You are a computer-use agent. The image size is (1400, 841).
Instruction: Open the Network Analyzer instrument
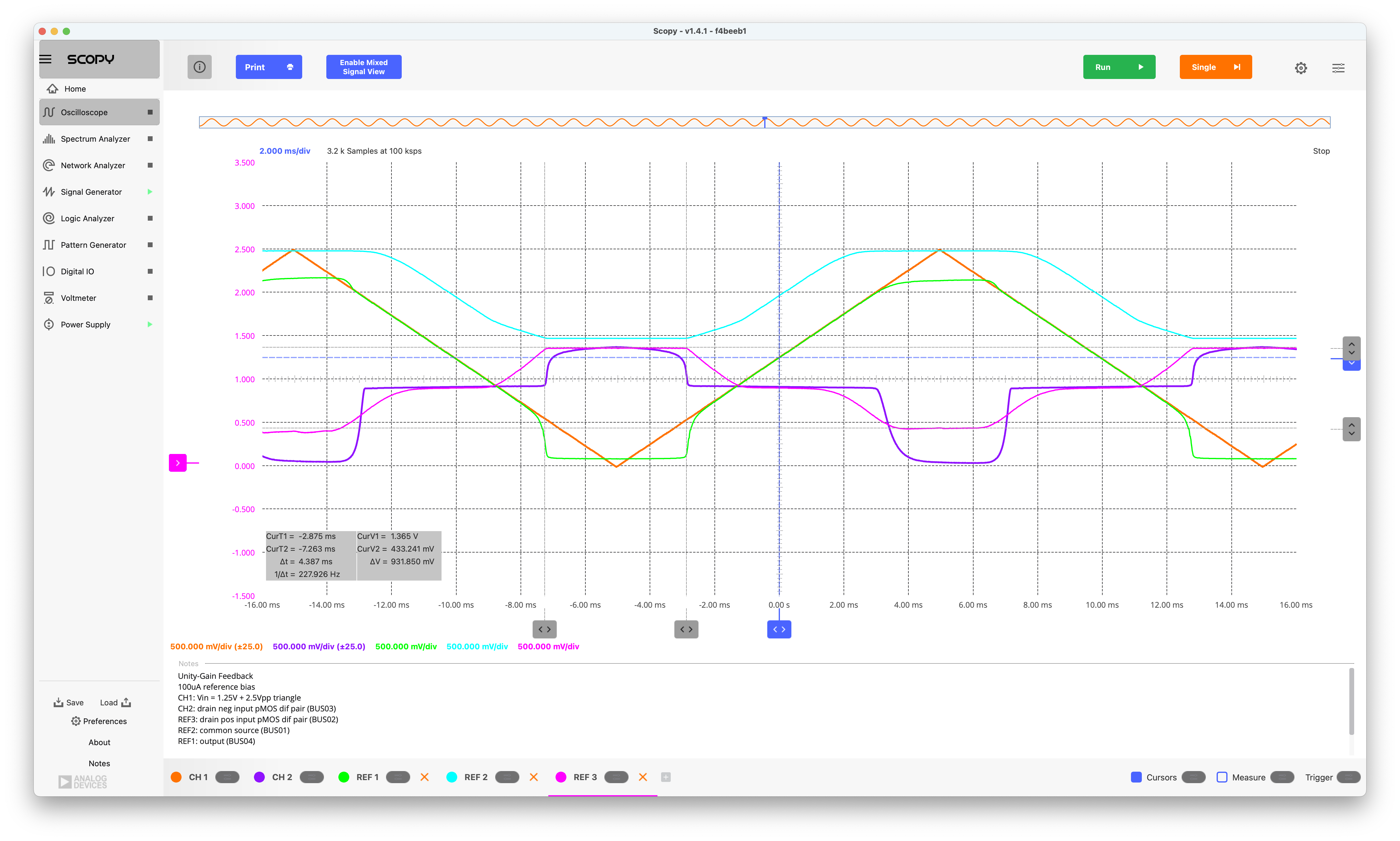pyautogui.click(x=99, y=165)
